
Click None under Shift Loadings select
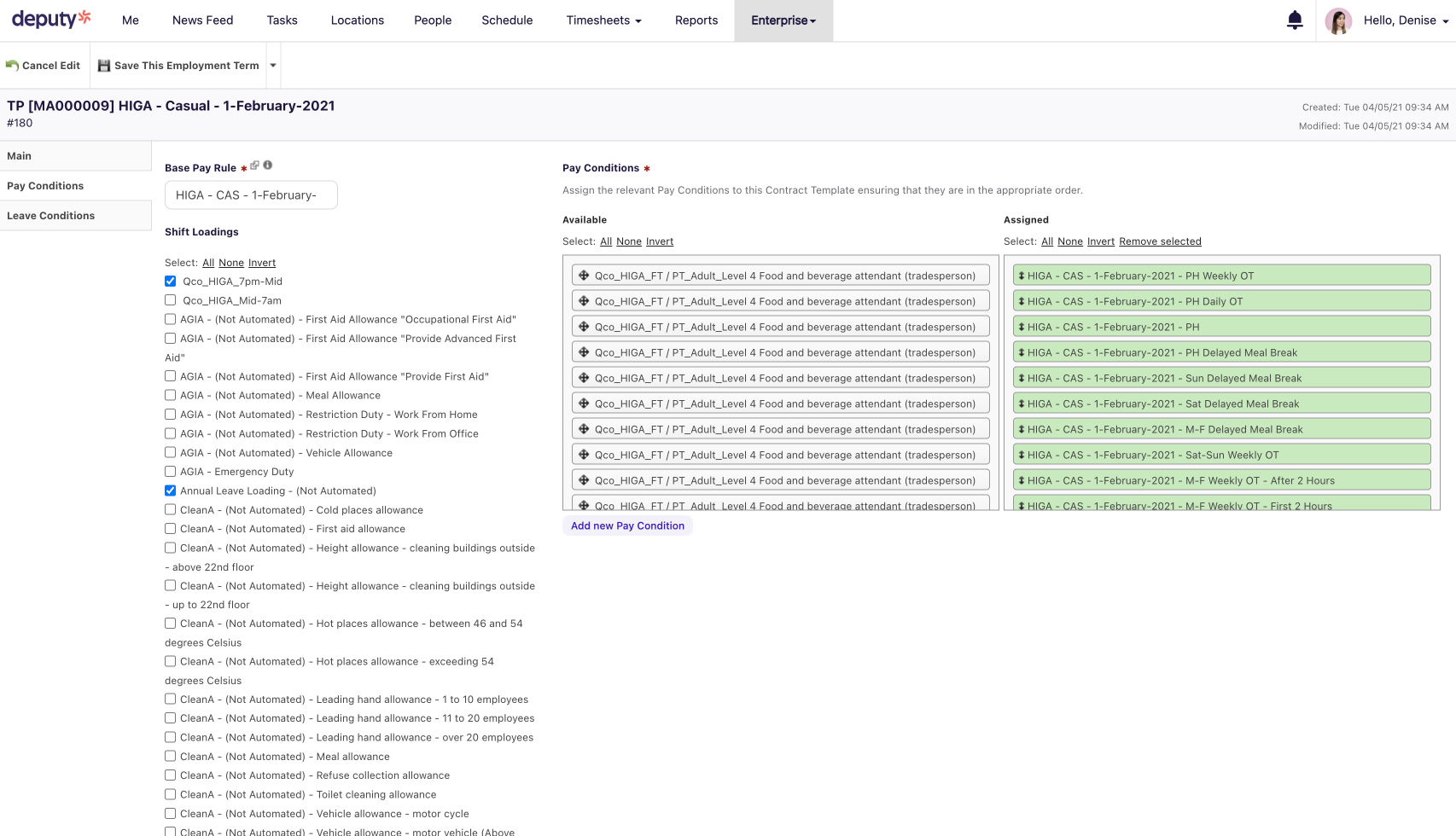tap(231, 263)
